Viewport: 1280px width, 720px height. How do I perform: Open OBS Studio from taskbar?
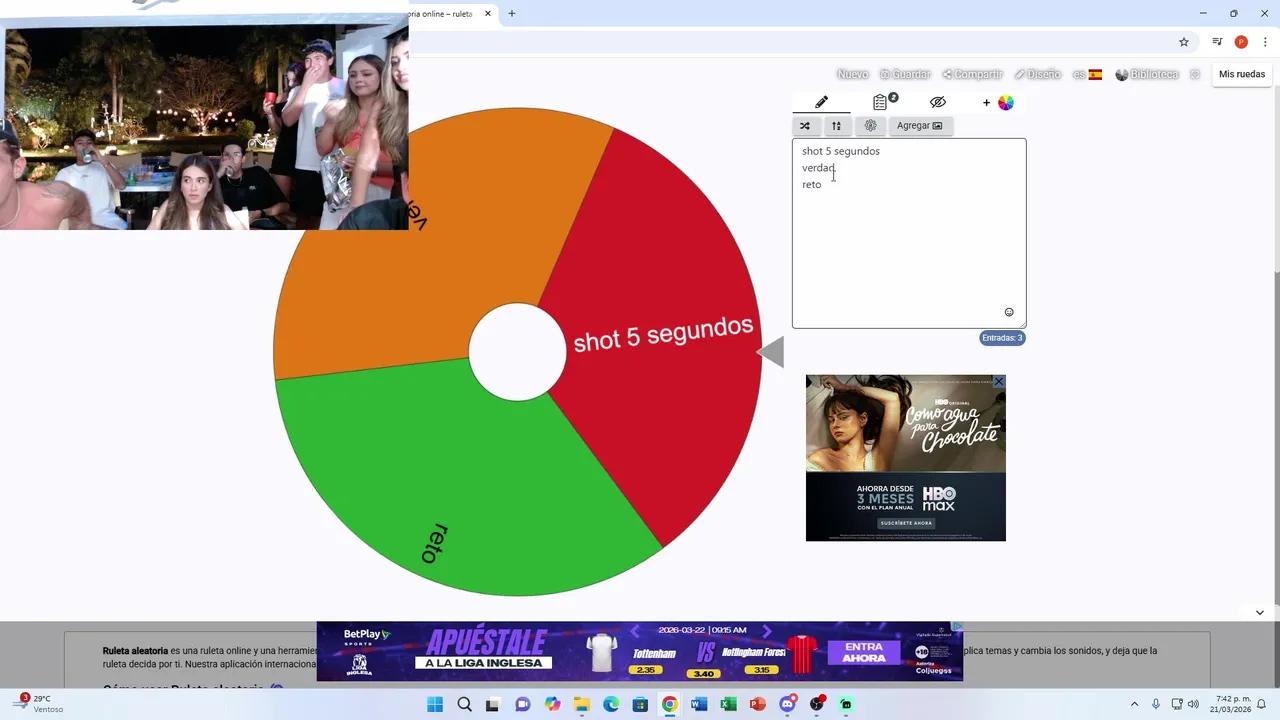[x=817, y=704]
